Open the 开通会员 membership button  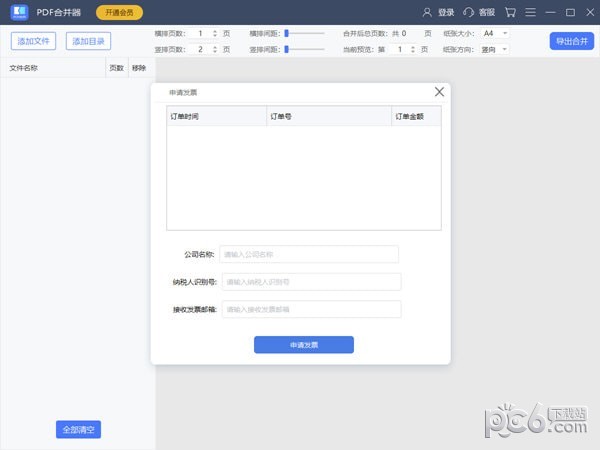coord(119,13)
